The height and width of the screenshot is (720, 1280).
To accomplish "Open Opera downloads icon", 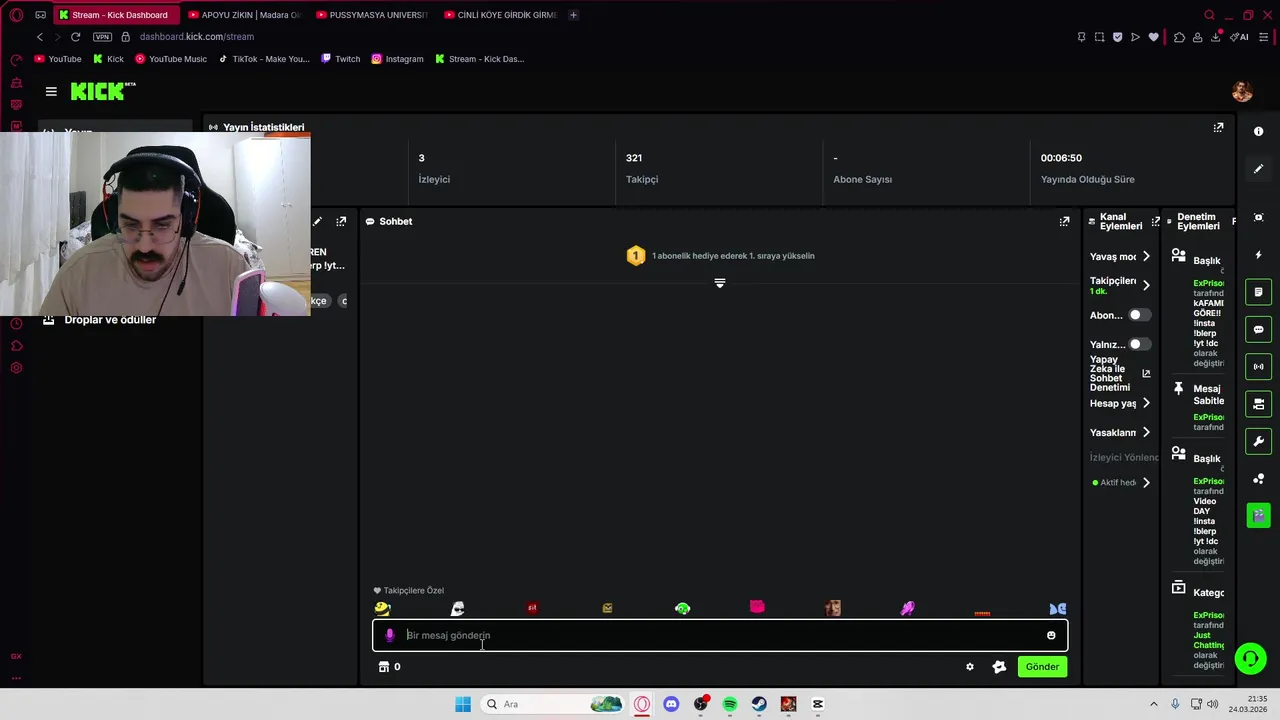I will point(1215,37).
